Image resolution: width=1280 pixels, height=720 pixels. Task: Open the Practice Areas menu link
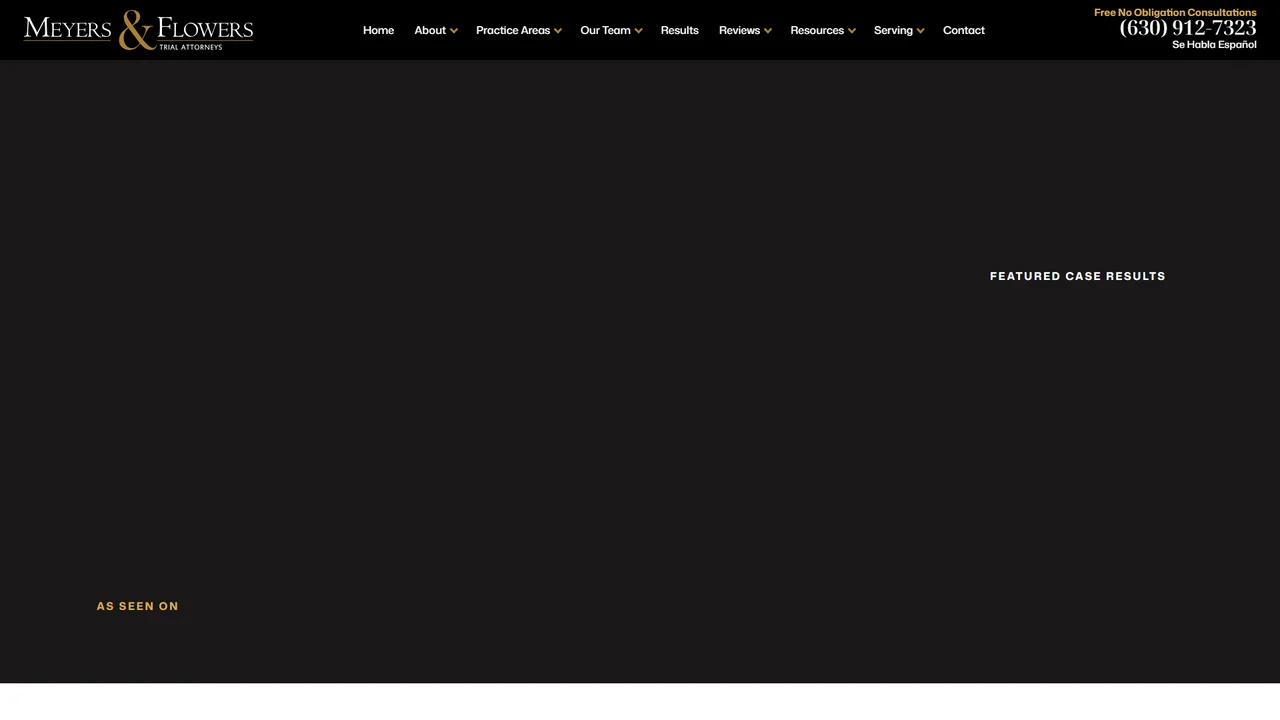point(513,30)
